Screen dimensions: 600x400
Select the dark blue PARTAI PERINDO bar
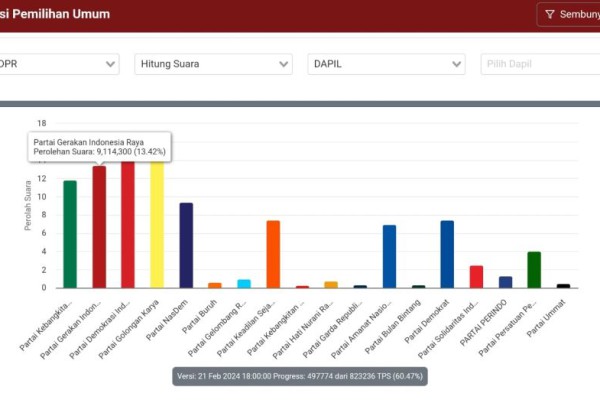point(505,282)
